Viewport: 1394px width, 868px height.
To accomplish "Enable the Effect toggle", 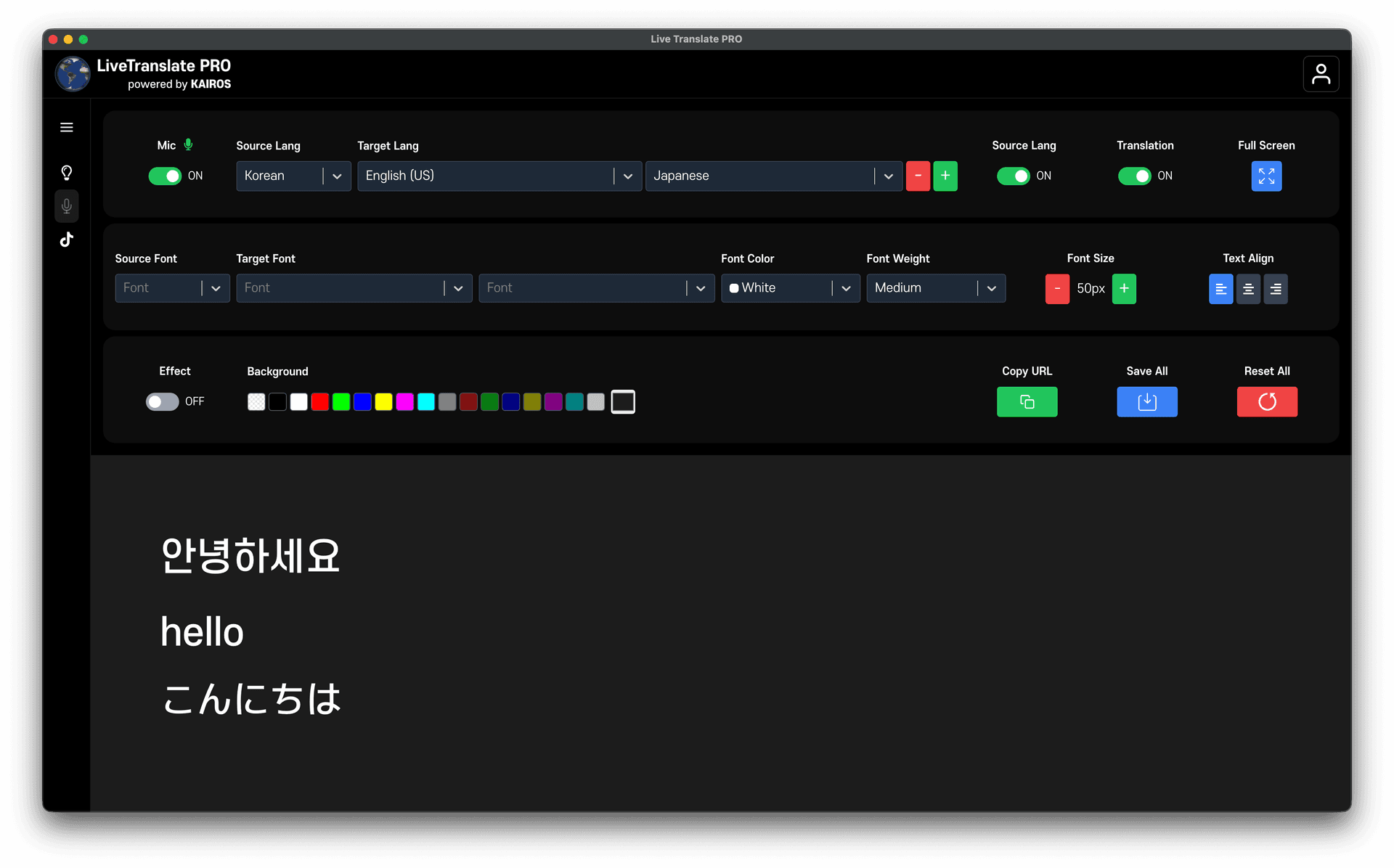I will 162,401.
